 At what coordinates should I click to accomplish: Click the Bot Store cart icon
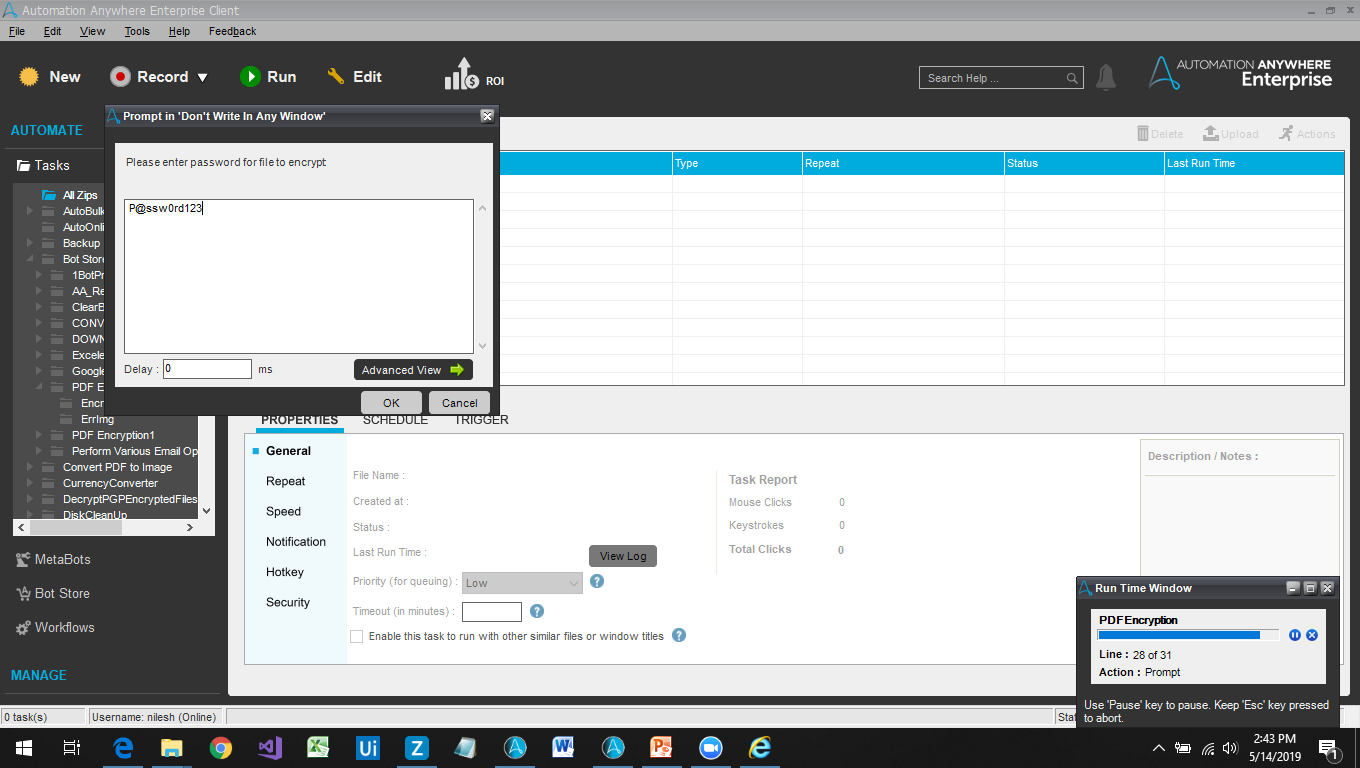[x=24, y=593]
